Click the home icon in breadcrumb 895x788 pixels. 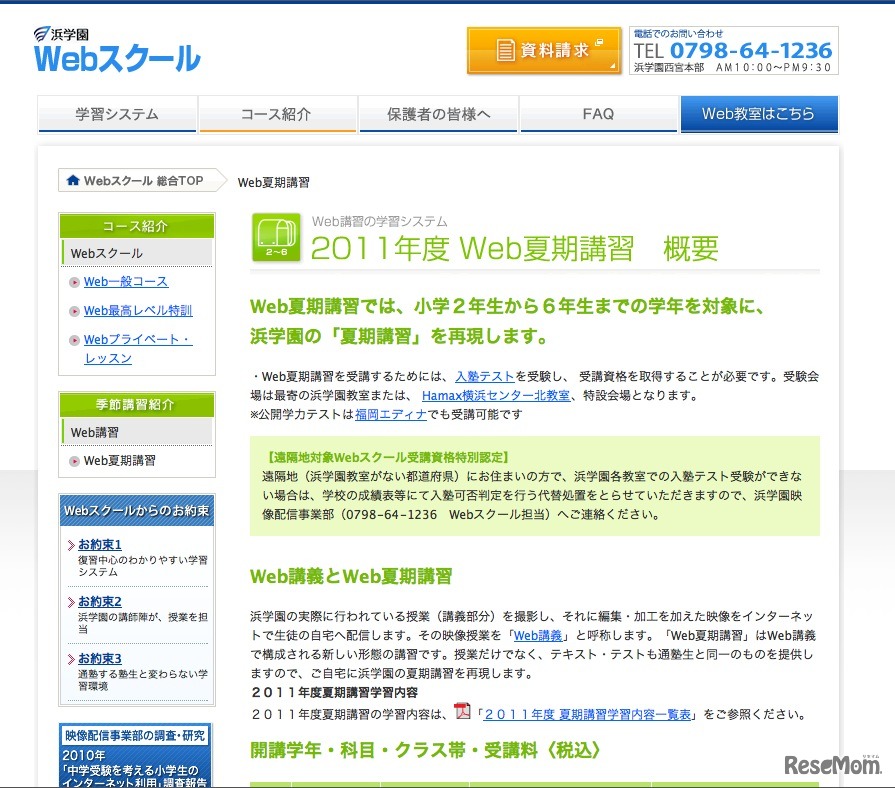pos(72,180)
